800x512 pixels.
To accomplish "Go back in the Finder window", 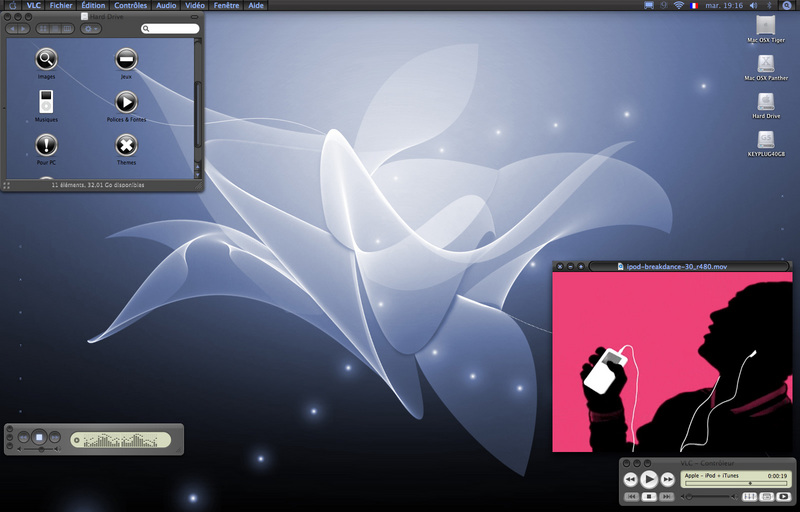I will click(x=11, y=29).
